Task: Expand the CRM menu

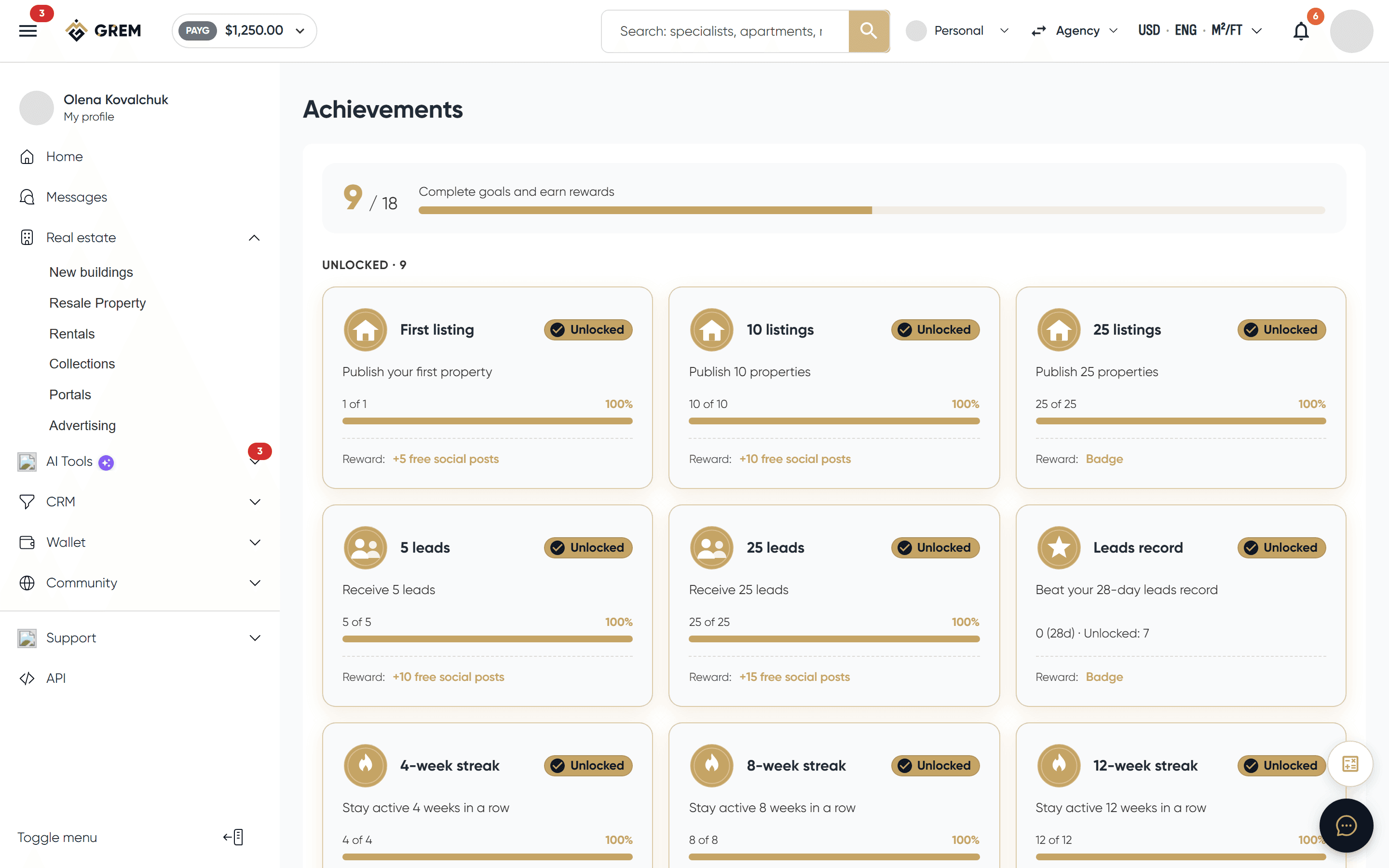Action: pyautogui.click(x=255, y=502)
